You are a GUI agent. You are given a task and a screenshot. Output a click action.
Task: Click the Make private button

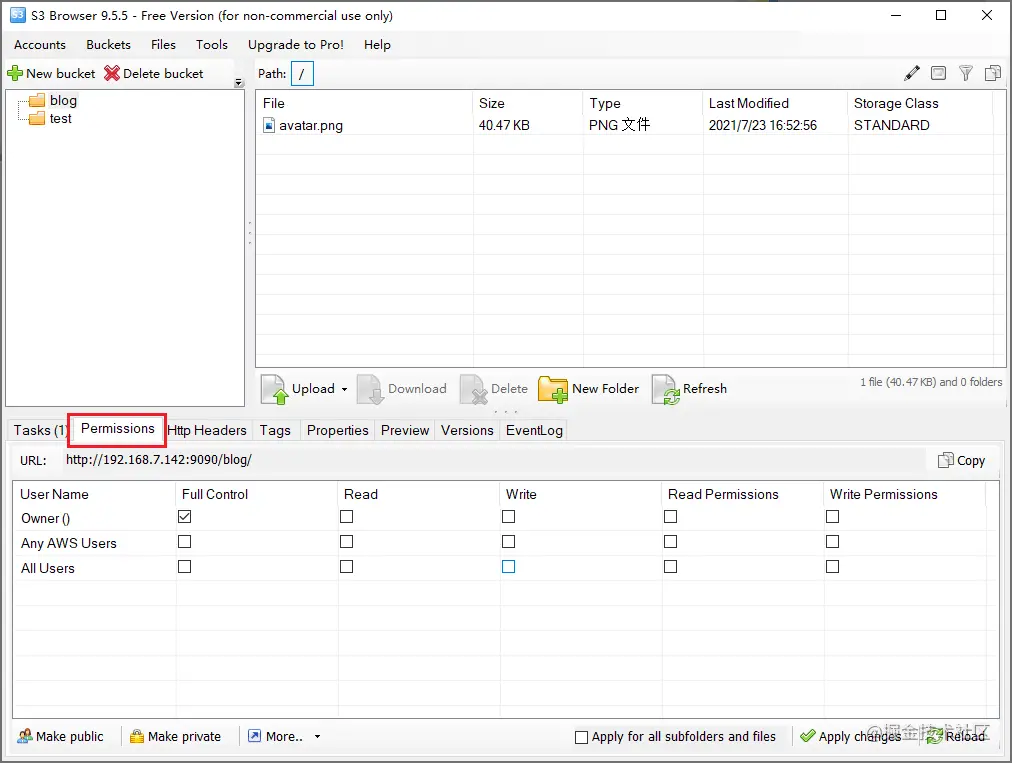[x=176, y=737]
